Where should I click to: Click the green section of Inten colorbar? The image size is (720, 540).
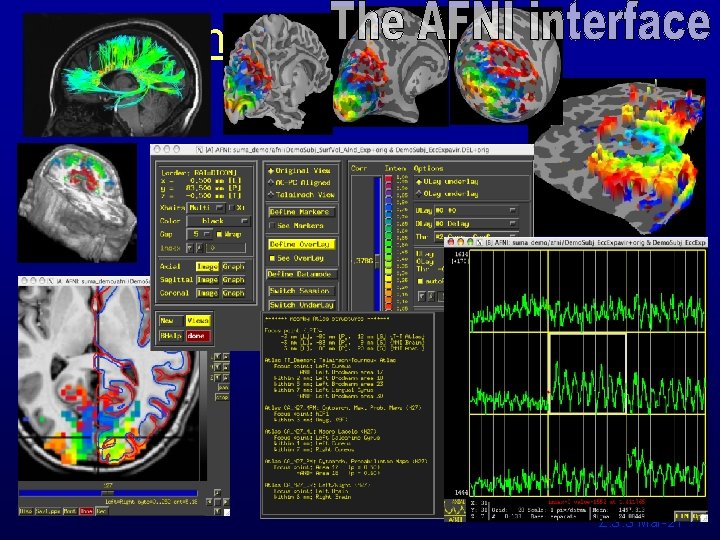tap(388, 241)
